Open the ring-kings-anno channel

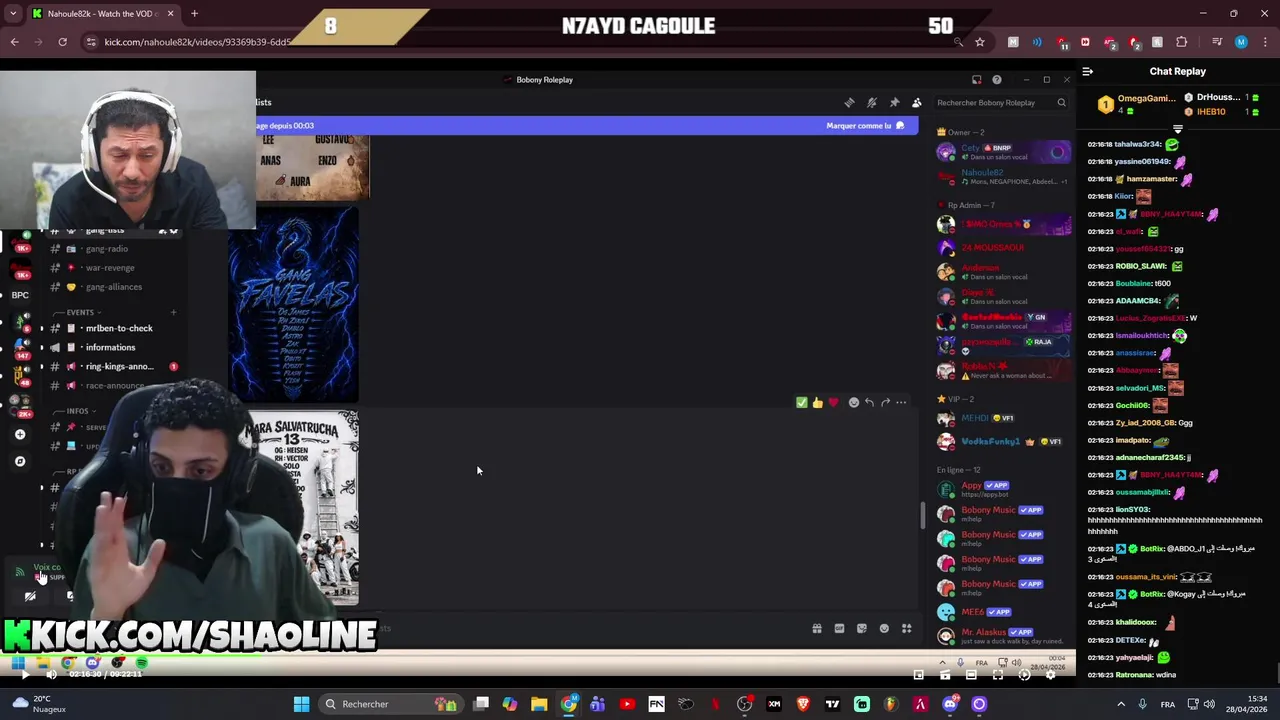click(x=119, y=366)
